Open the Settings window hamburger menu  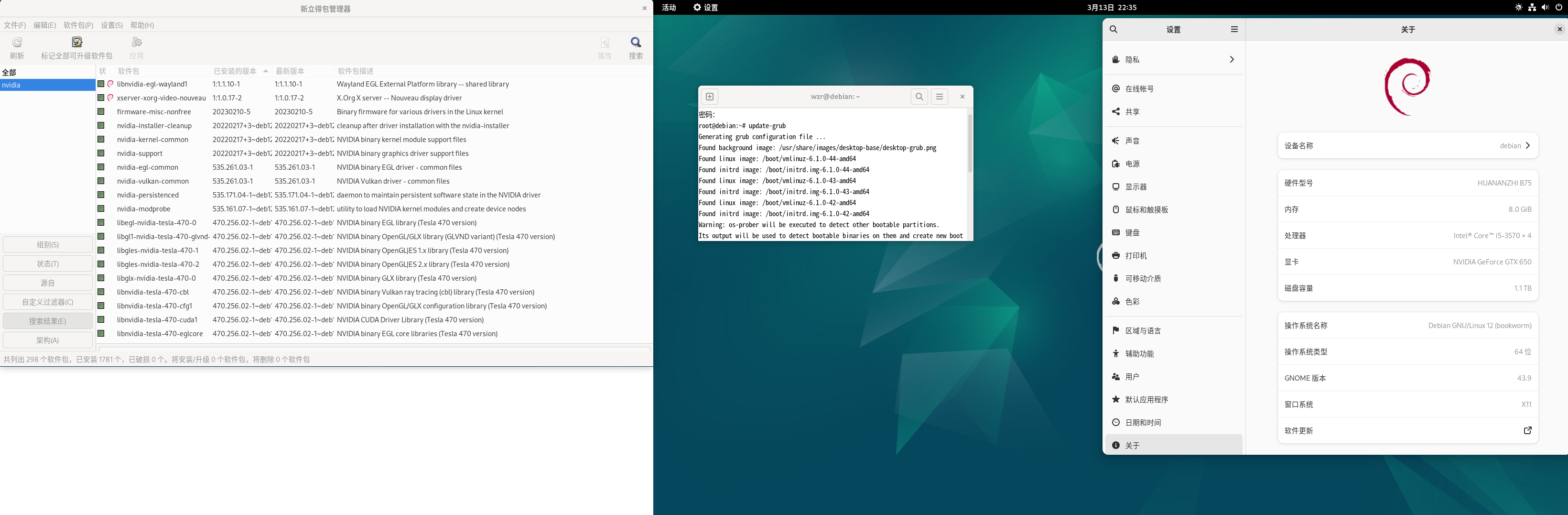[x=1234, y=29]
